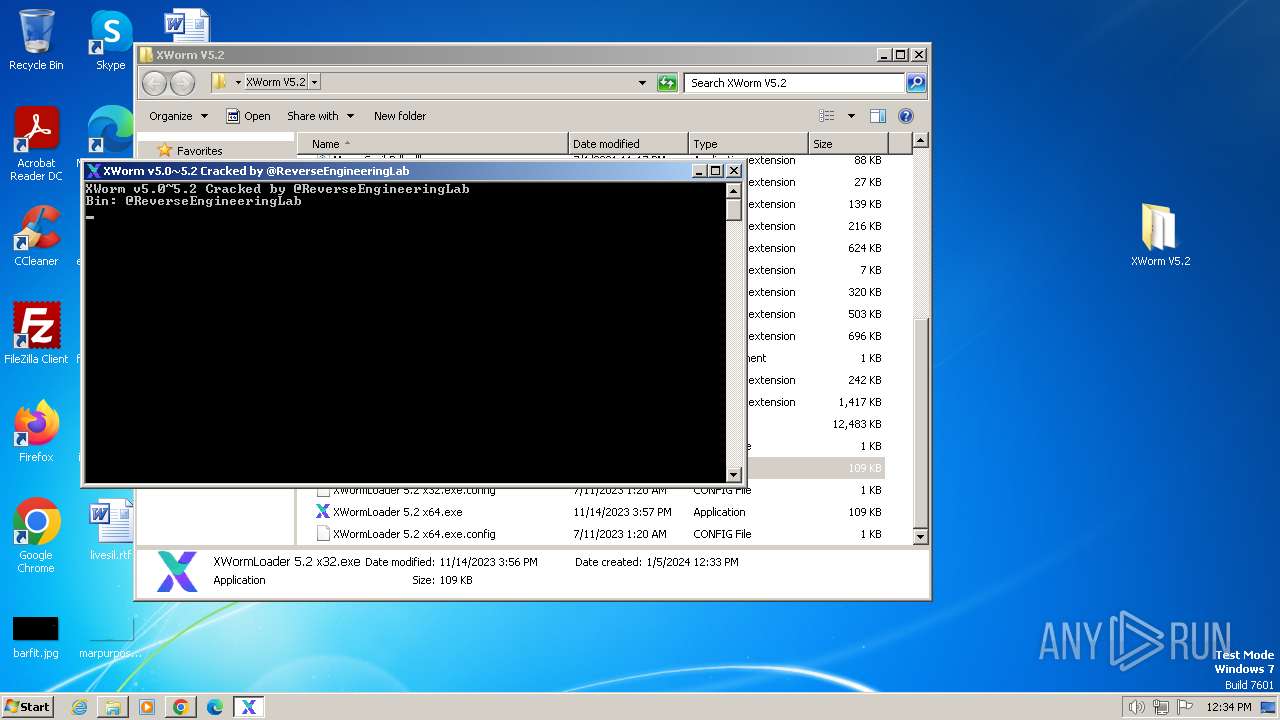Screen dimensions: 1280x720
Task: Click the Search XWorm V5.2 field
Action: 795,83
